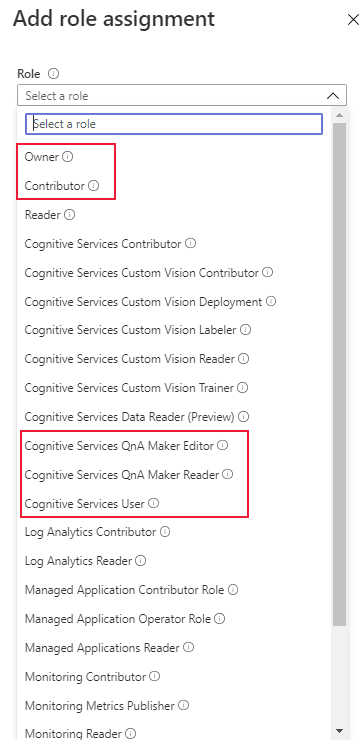
Task: Choose Cognitive Services Data Reader (Preview)
Action: [129, 417]
